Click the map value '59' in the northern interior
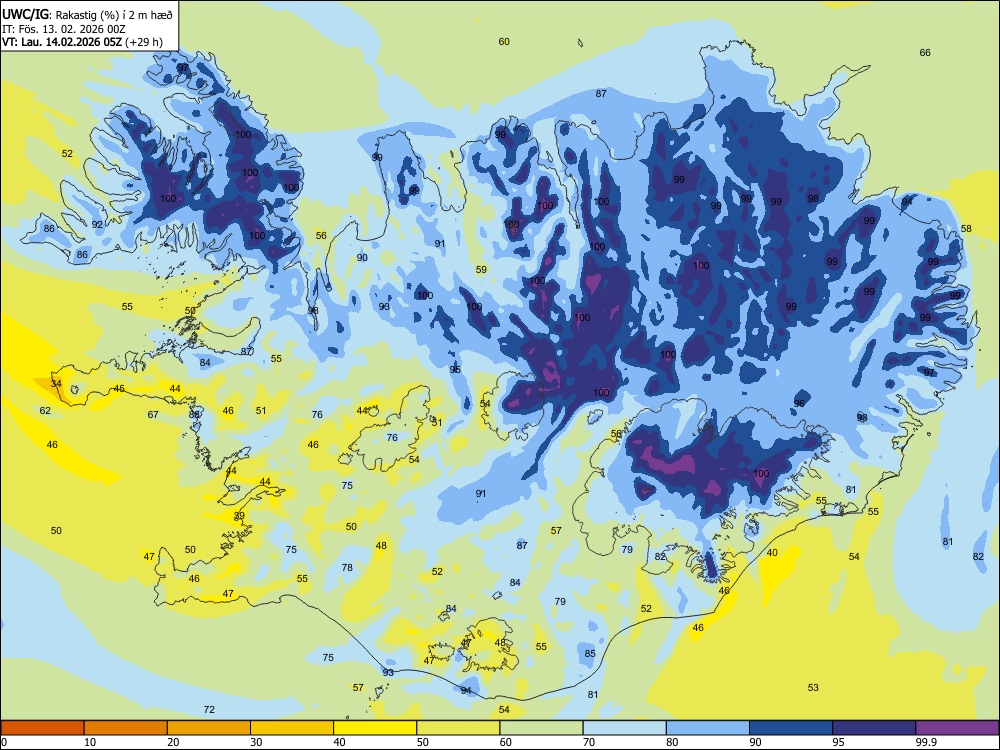Screen dimensions: 1000x750 pyautogui.click(x=482, y=270)
